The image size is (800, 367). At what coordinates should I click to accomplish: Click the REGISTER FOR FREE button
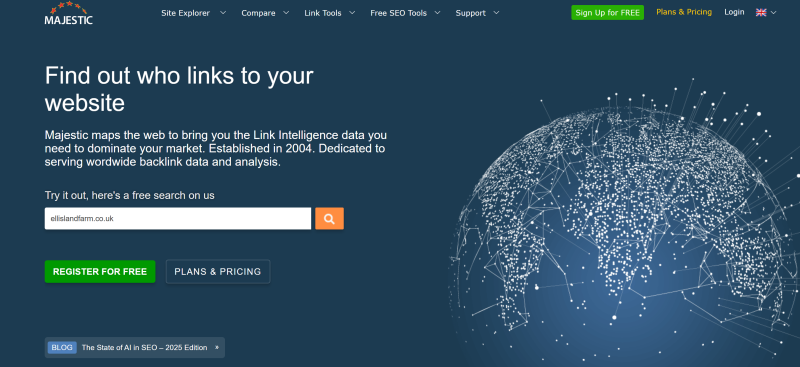pos(100,272)
